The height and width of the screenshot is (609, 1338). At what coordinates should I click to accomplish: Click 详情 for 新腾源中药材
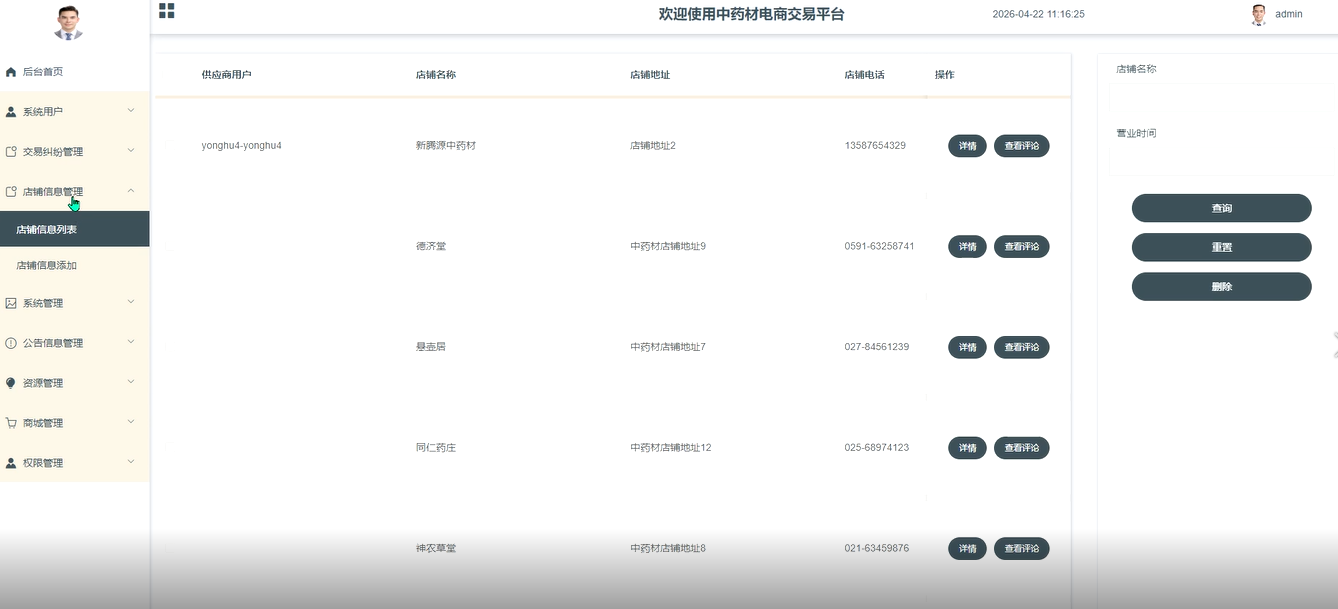967,146
